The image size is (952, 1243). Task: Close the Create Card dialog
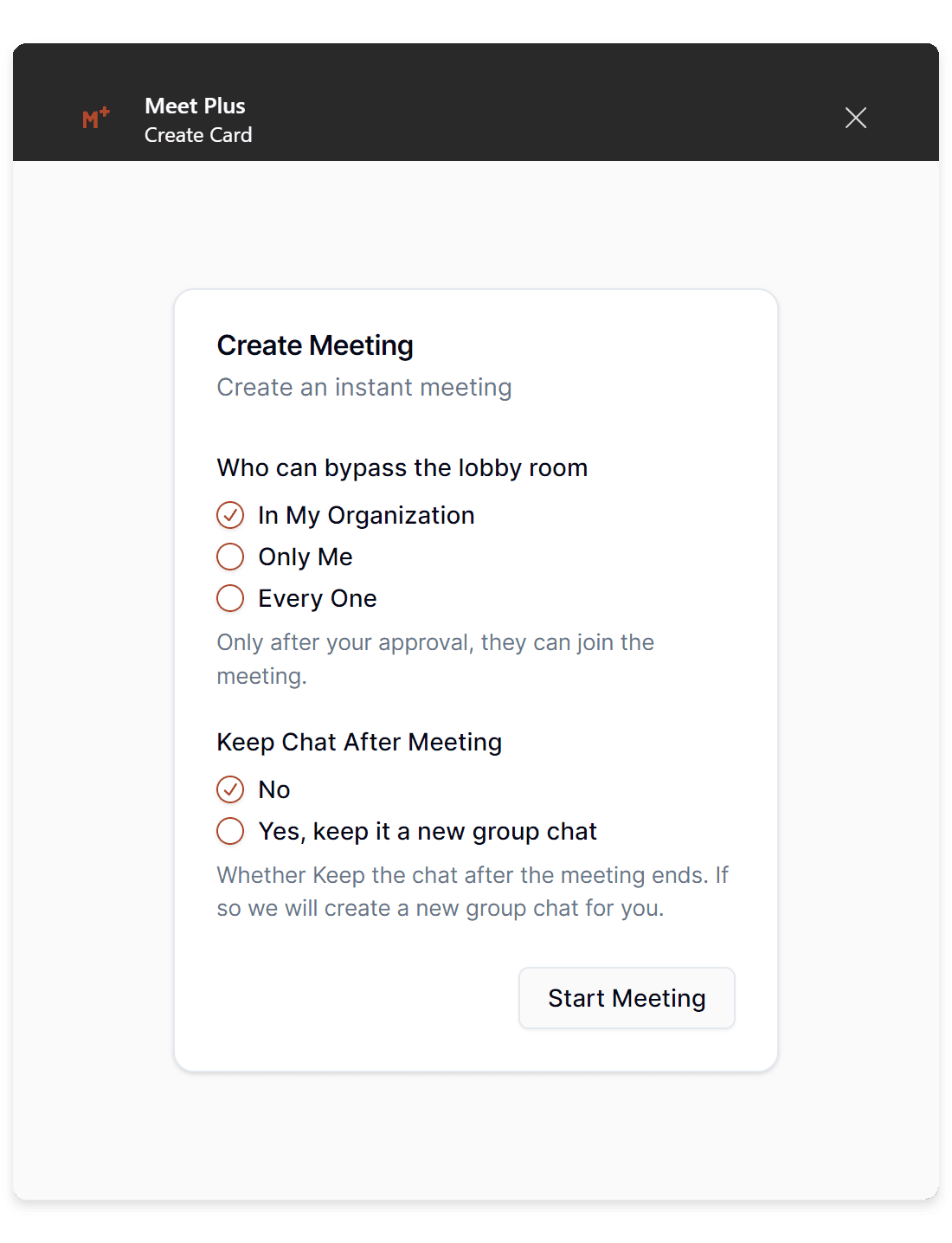coord(855,118)
